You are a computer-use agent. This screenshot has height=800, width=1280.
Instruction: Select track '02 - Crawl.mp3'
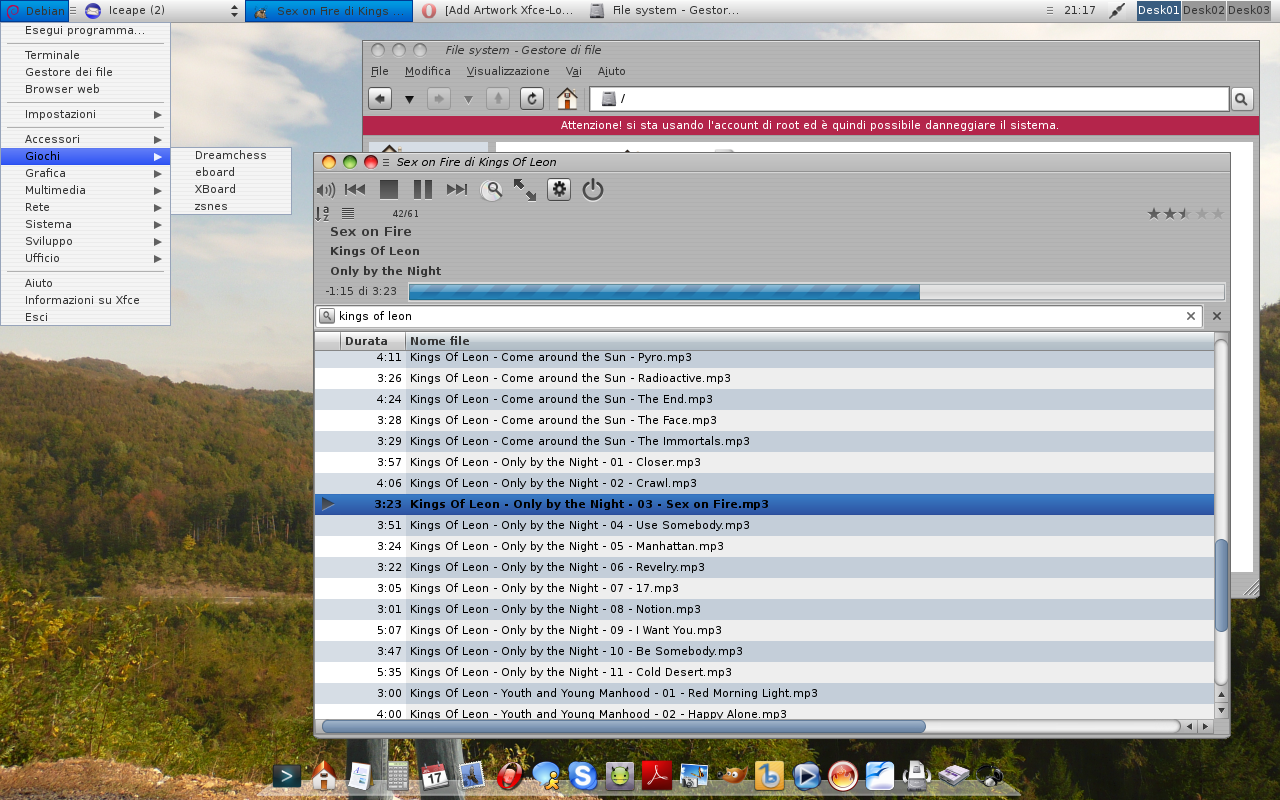click(764, 483)
